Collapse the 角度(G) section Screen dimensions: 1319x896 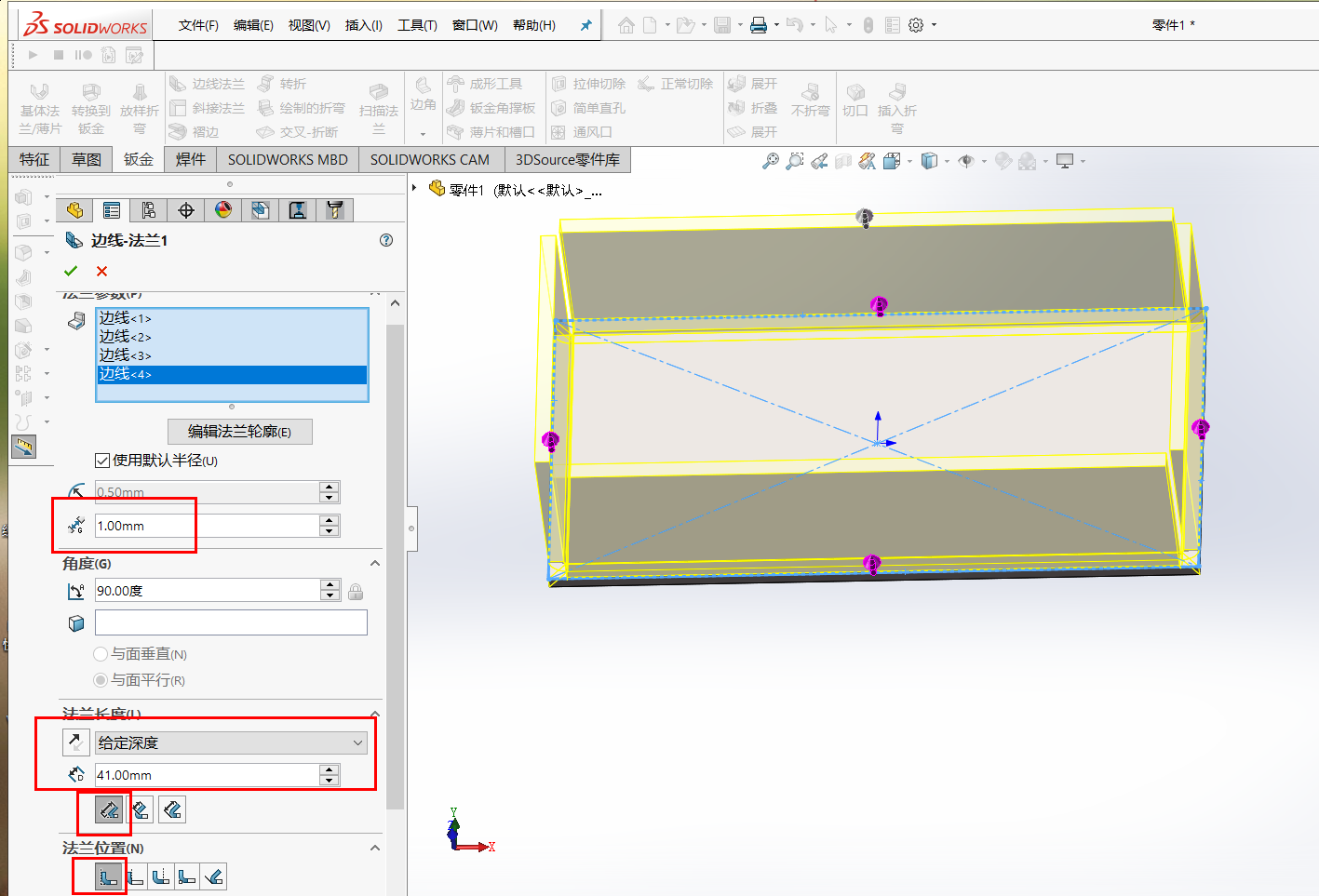click(375, 563)
